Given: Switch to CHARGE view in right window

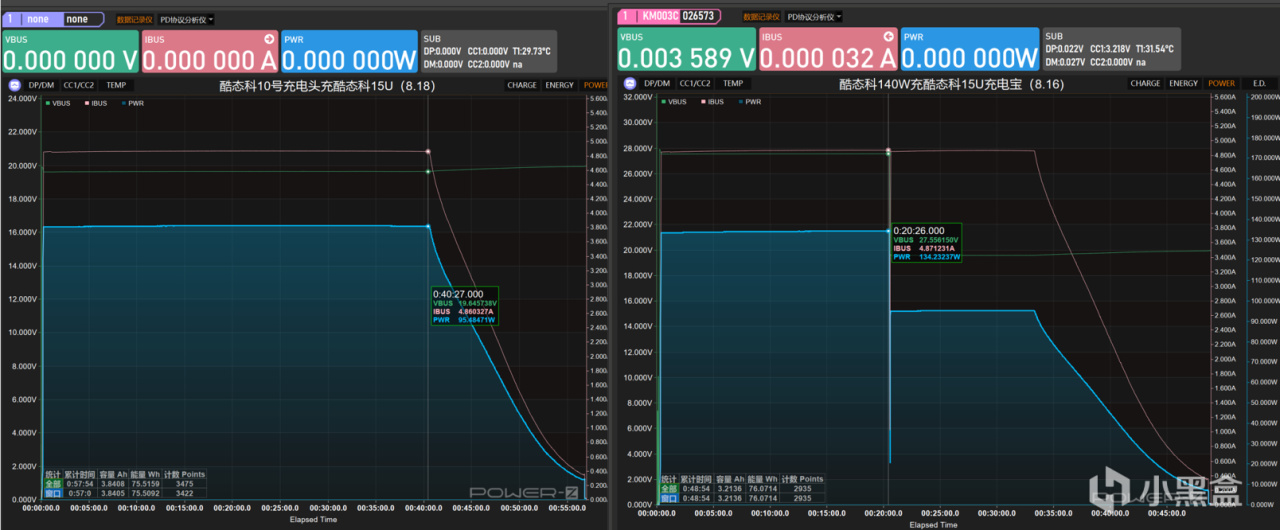Looking at the screenshot, I should coord(1145,84).
